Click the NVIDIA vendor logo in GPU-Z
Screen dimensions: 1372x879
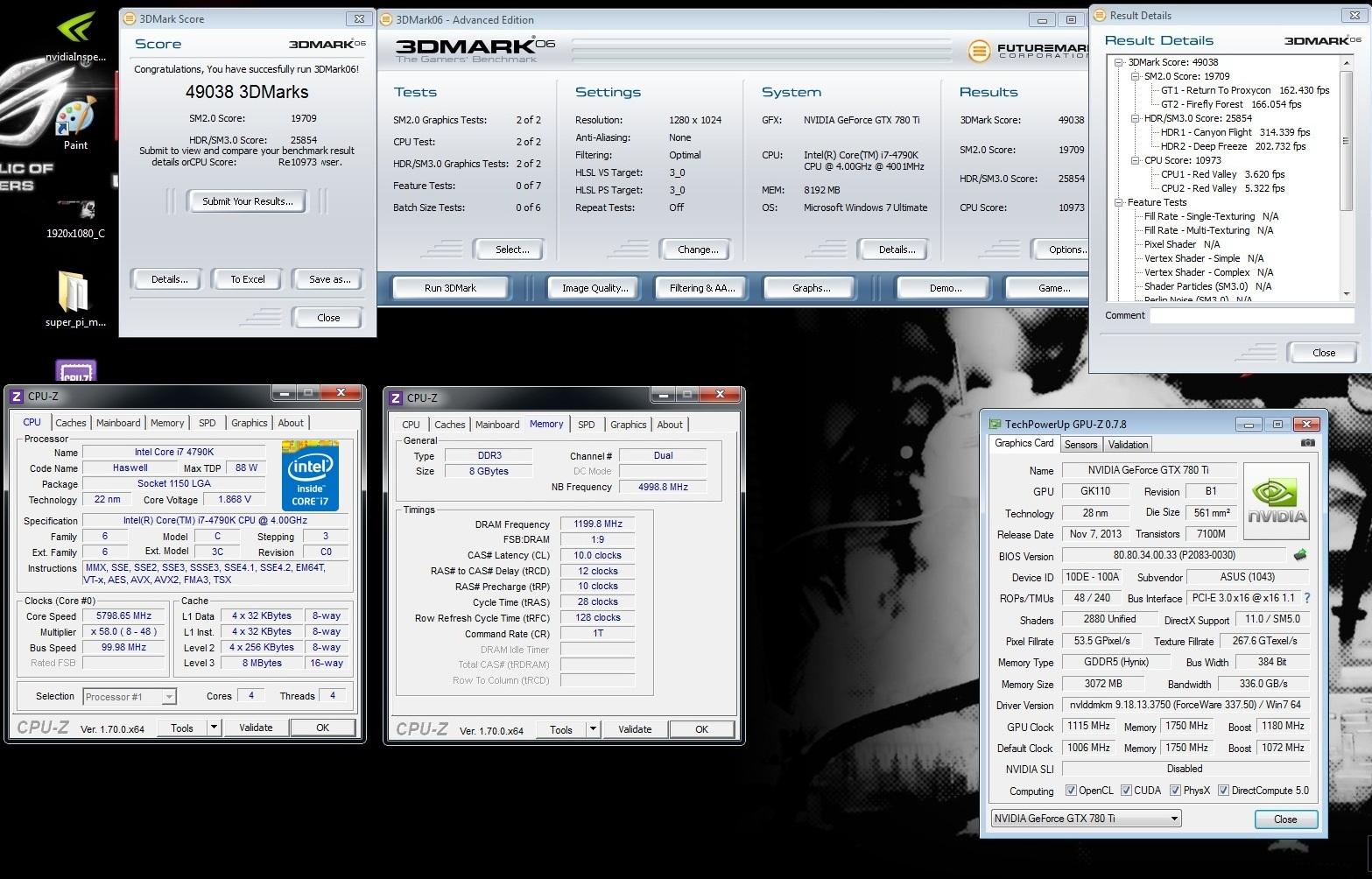click(1276, 500)
